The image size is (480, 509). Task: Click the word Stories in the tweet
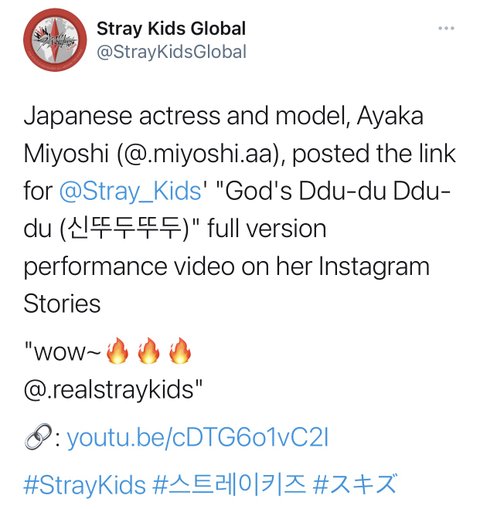pos(62,304)
